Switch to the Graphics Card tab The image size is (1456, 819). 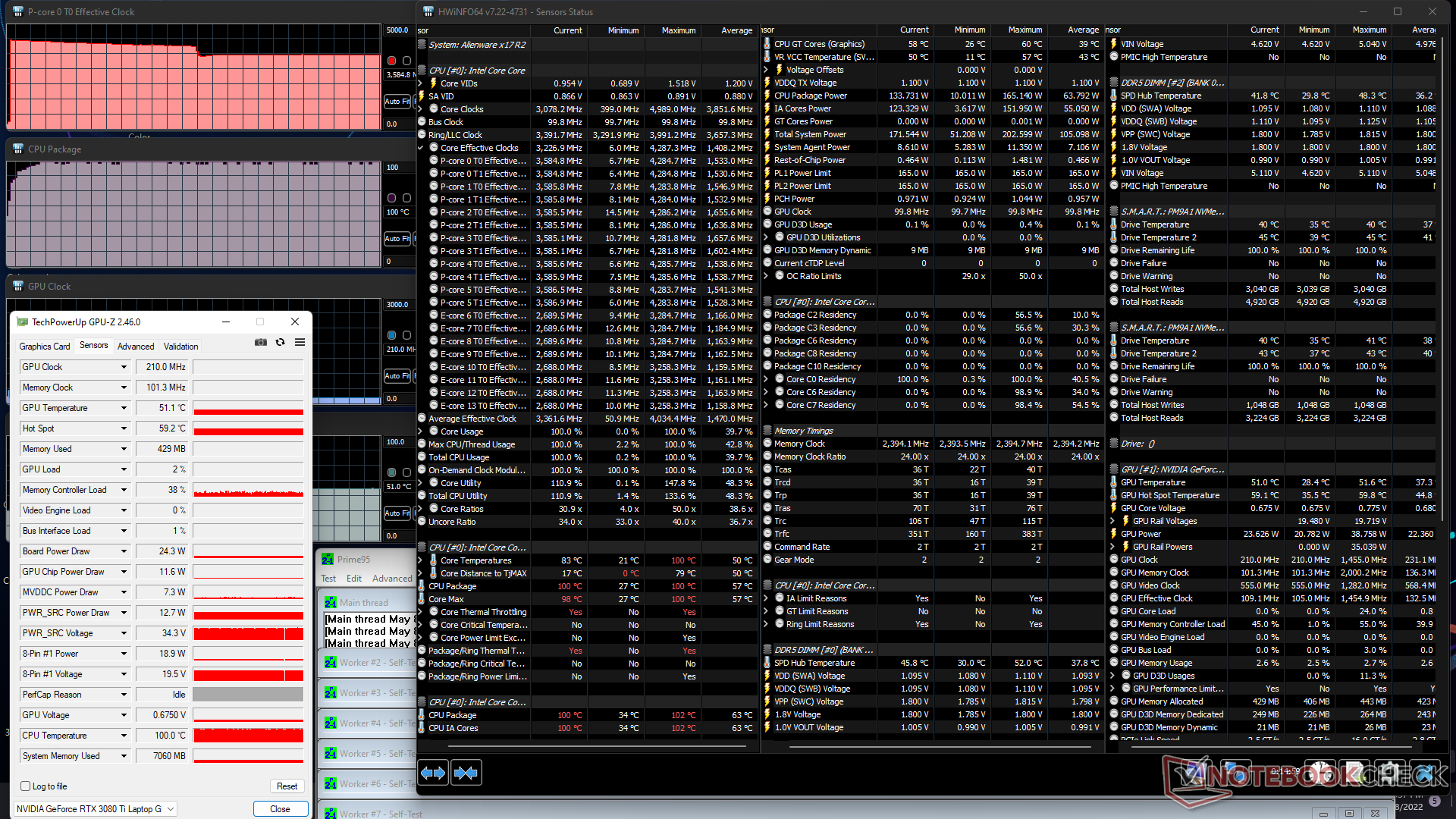[45, 347]
